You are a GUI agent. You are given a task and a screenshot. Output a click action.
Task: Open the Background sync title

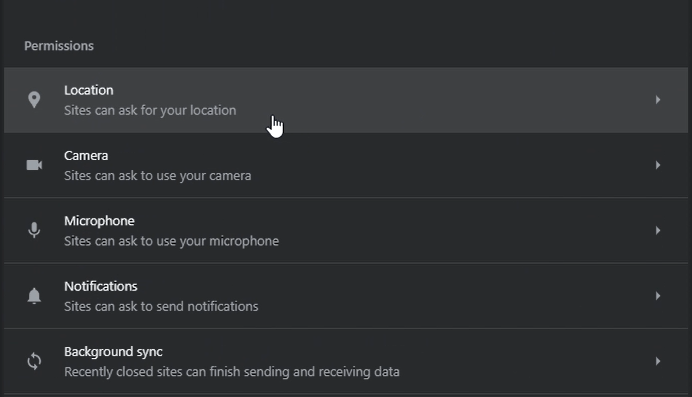click(113, 352)
